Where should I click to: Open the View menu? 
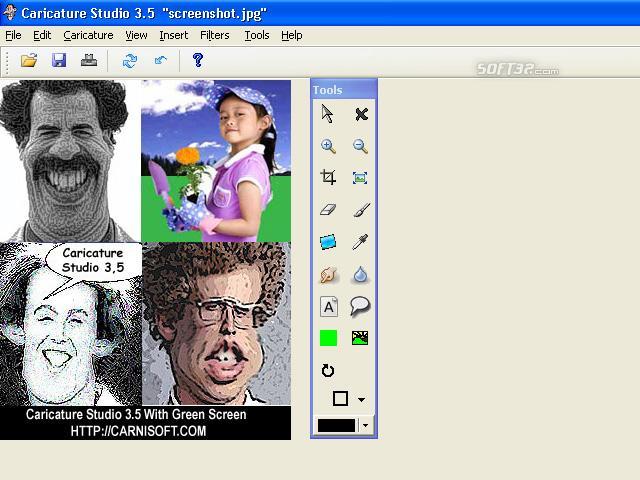(x=136, y=36)
